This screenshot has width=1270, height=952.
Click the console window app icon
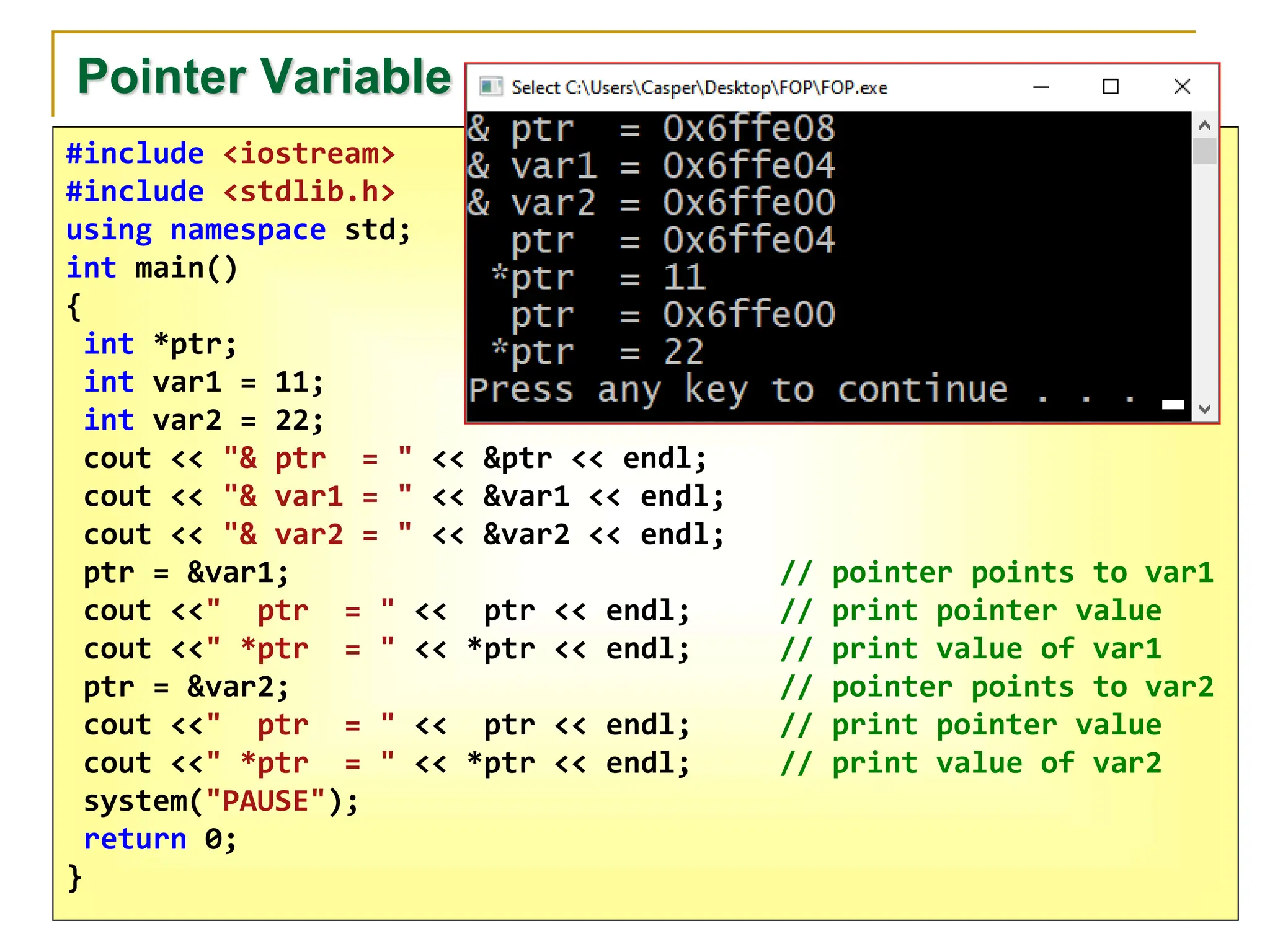click(491, 87)
